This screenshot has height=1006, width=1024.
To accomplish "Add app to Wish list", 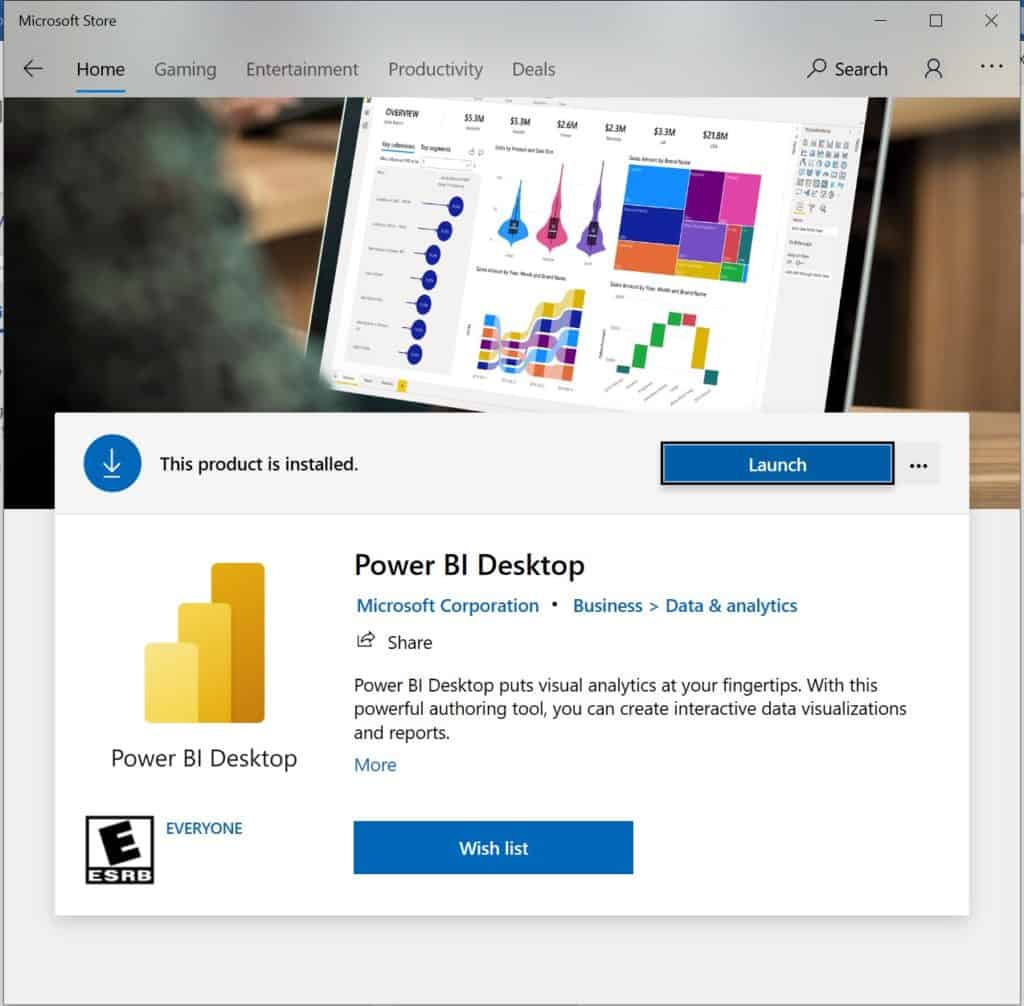I will point(493,847).
